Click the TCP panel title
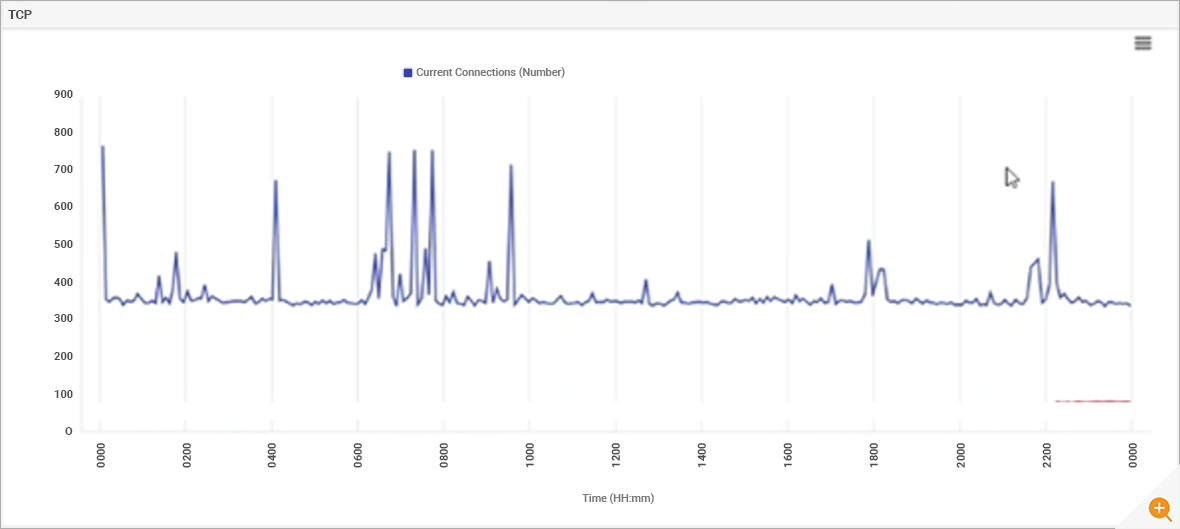 tap(20, 14)
